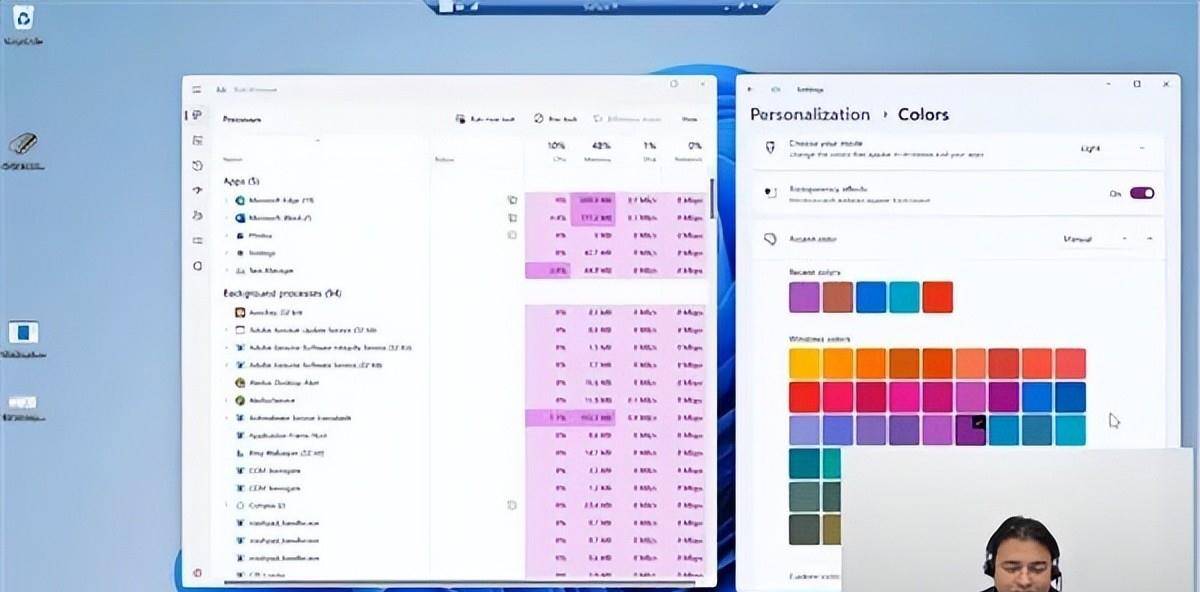1200x592 pixels.
Task: Select Bing Wallpaper process row
Action: (464, 453)
